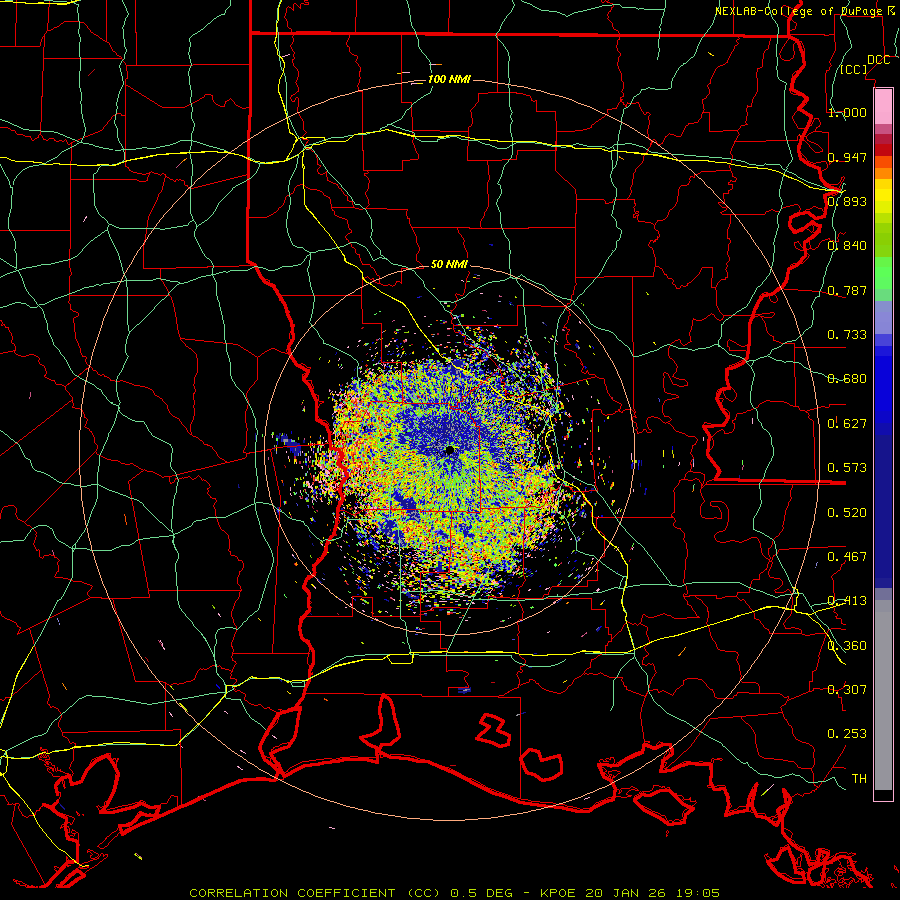Click the 0.787 colorbar label
Viewport: 900px width, 900px height.
coord(847,290)
